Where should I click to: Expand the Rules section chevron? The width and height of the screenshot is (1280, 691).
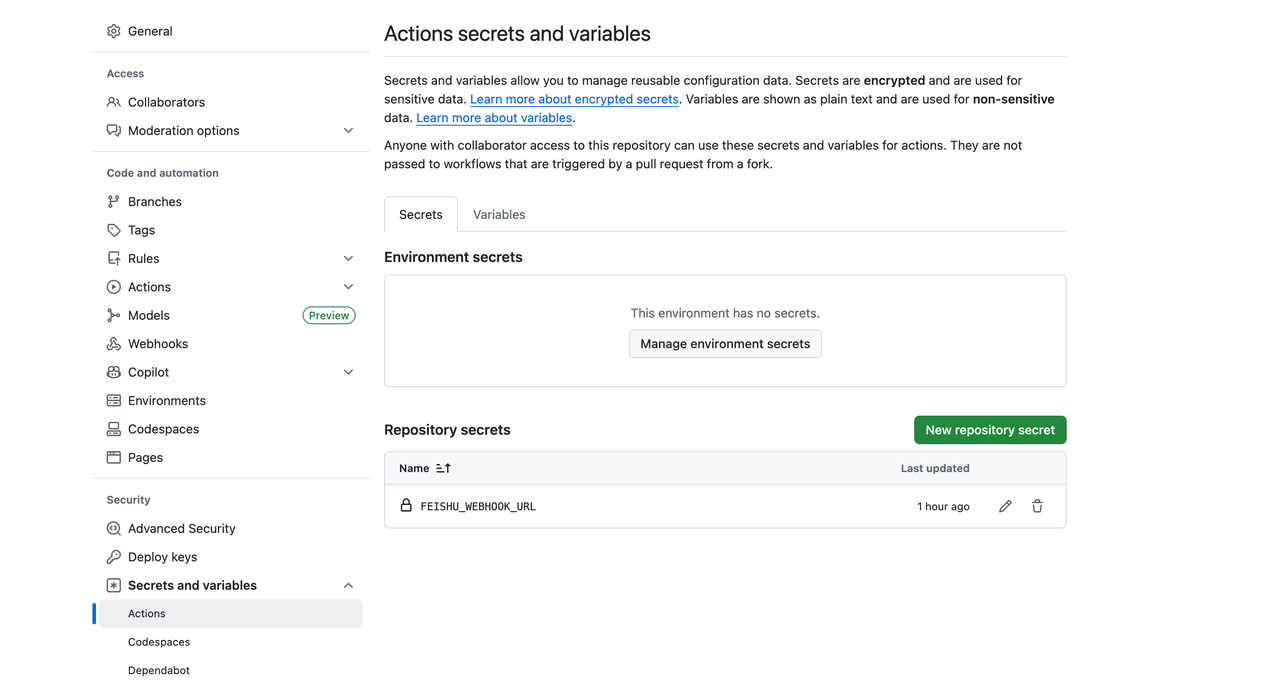click(x=348, y=259)
